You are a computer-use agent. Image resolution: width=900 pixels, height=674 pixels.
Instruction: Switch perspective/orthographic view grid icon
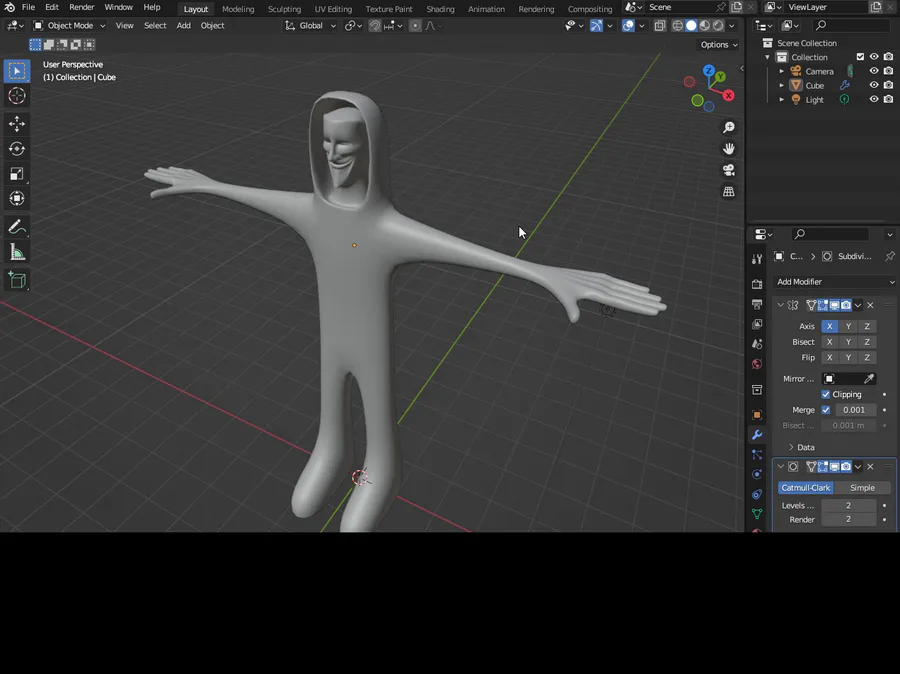pos(729,192)
